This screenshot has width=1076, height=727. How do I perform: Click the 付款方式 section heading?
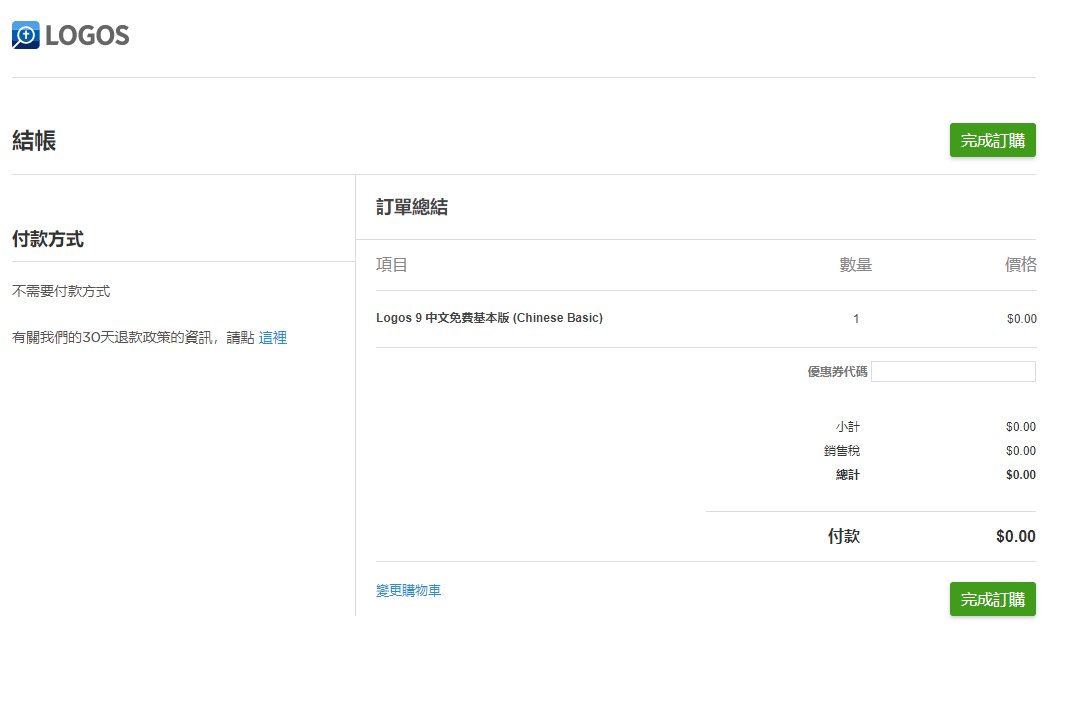click(48, 239)
